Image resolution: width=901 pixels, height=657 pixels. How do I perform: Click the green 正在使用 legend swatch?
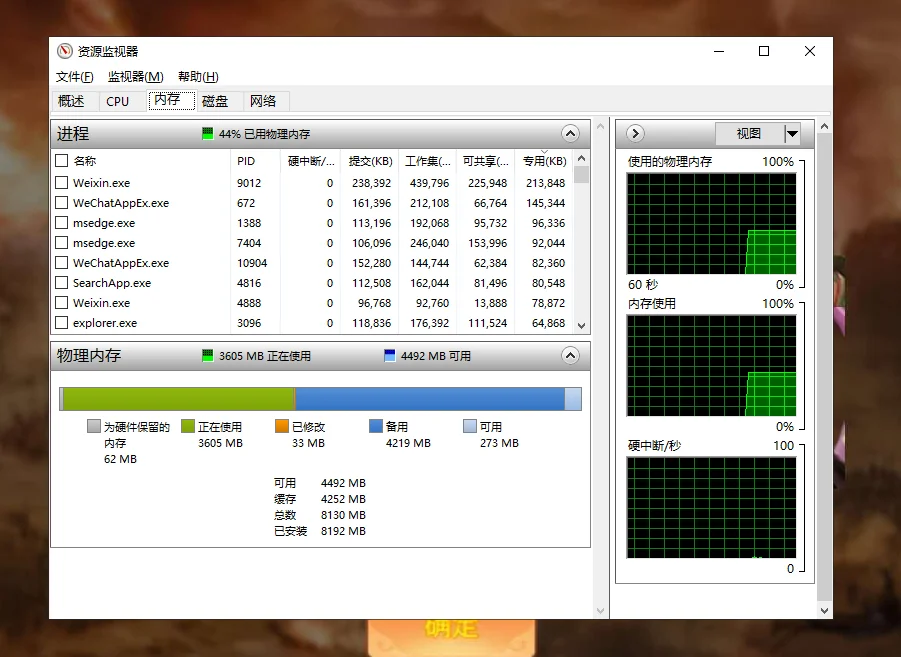click(x=188, y=426)
